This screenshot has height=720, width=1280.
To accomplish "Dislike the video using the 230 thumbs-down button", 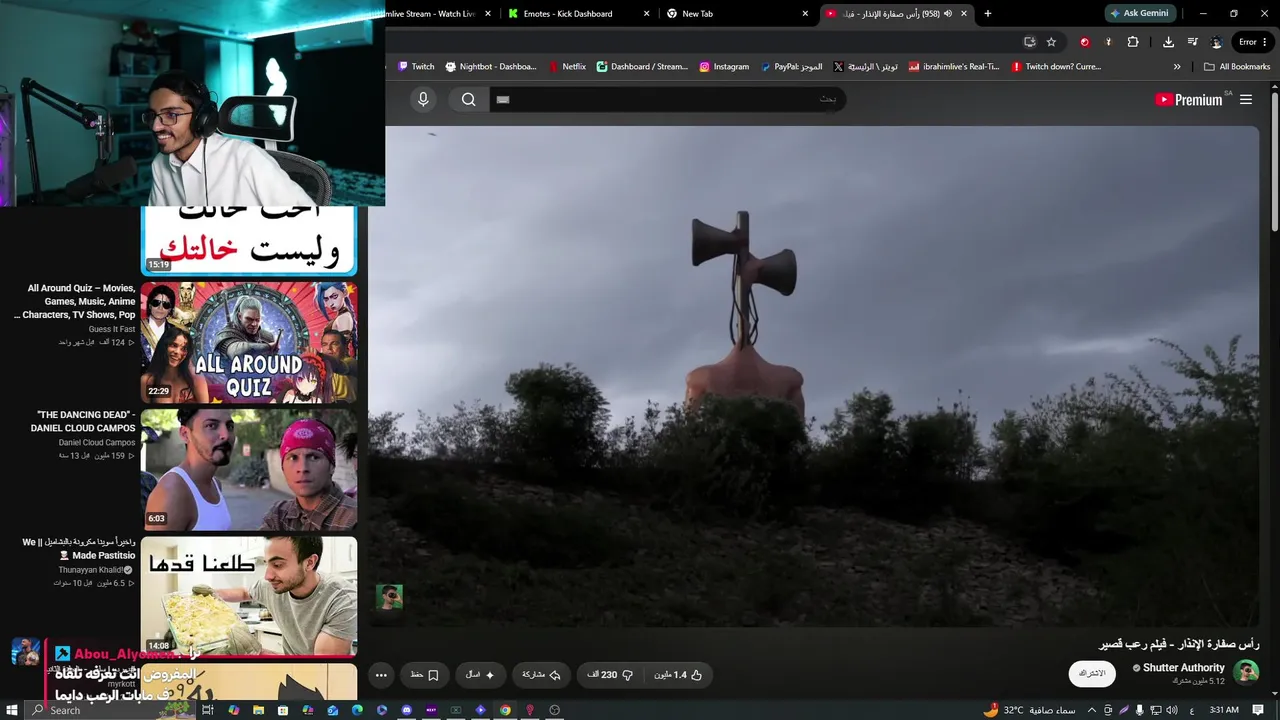I will (610, 675).
